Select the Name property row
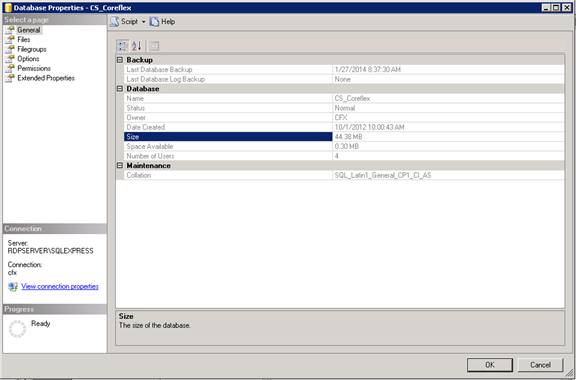This screenshot has width=576, height=380. pyautogui.click(x=344, y=98)
